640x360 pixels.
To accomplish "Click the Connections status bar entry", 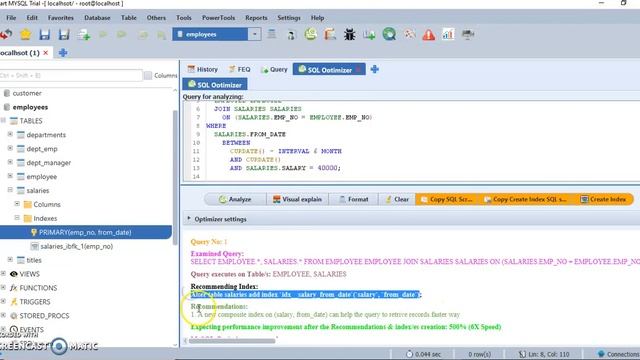I will (618, 354).
